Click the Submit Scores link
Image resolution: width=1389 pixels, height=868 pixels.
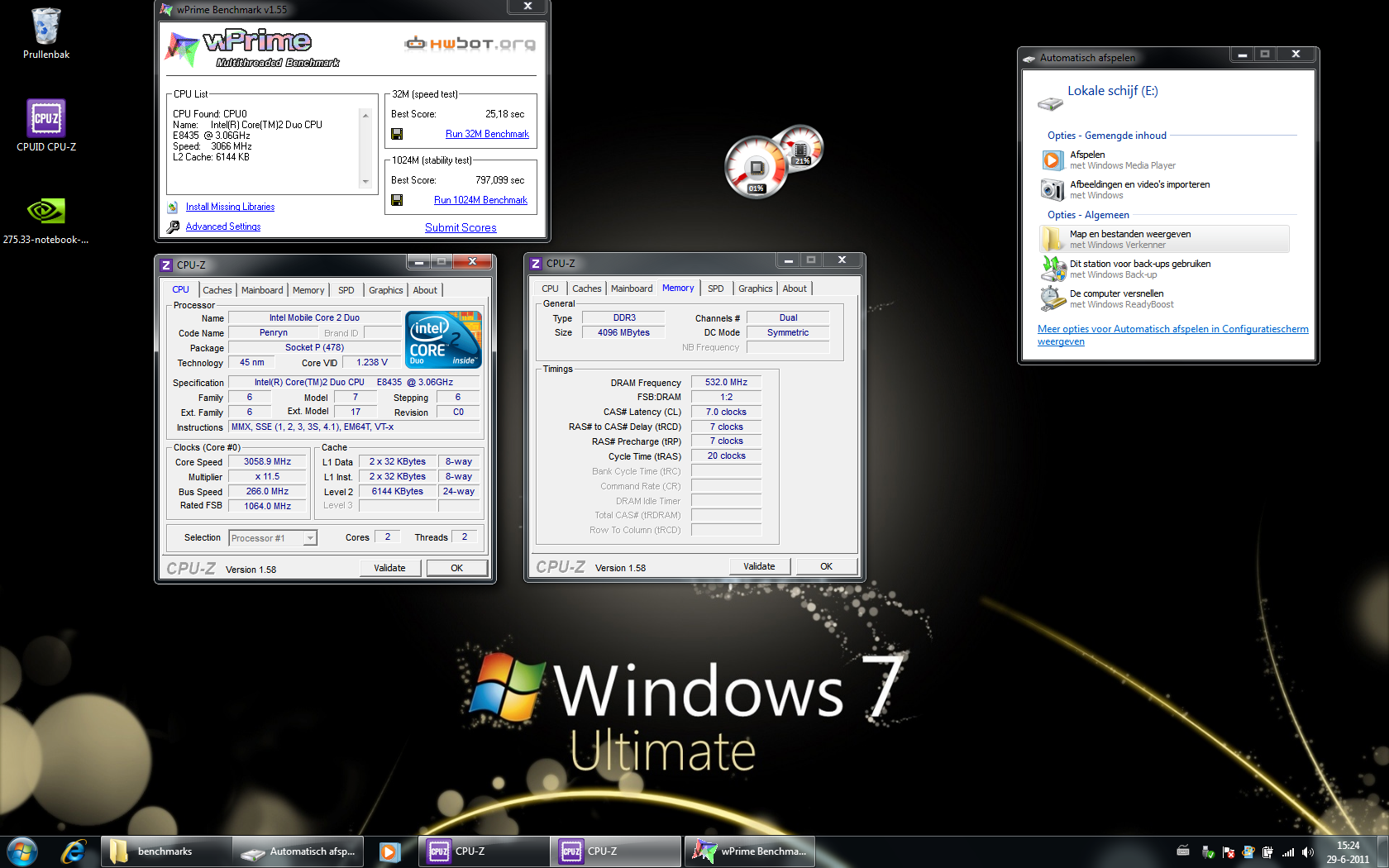(x=461, y=227)
